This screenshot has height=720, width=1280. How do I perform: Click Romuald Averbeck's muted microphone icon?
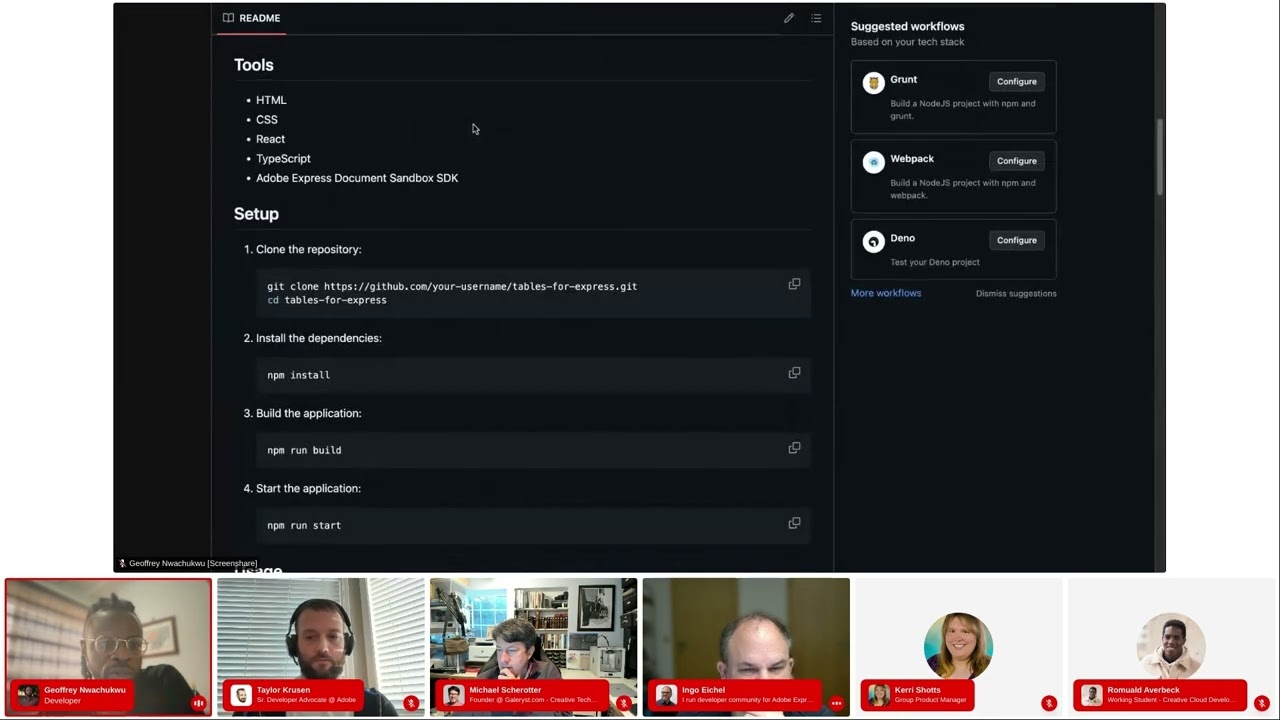[1262, 703]
